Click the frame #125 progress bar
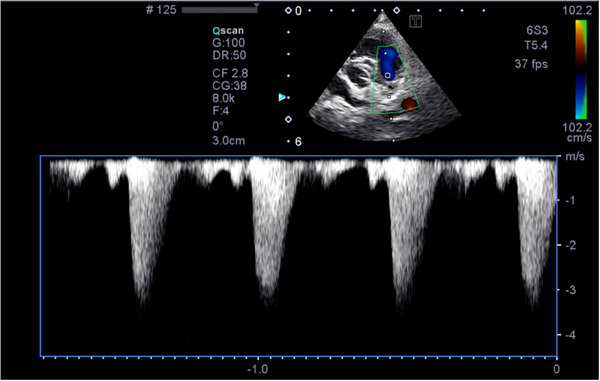The width and height of the screenshot is (600, 381). point(219,10)
